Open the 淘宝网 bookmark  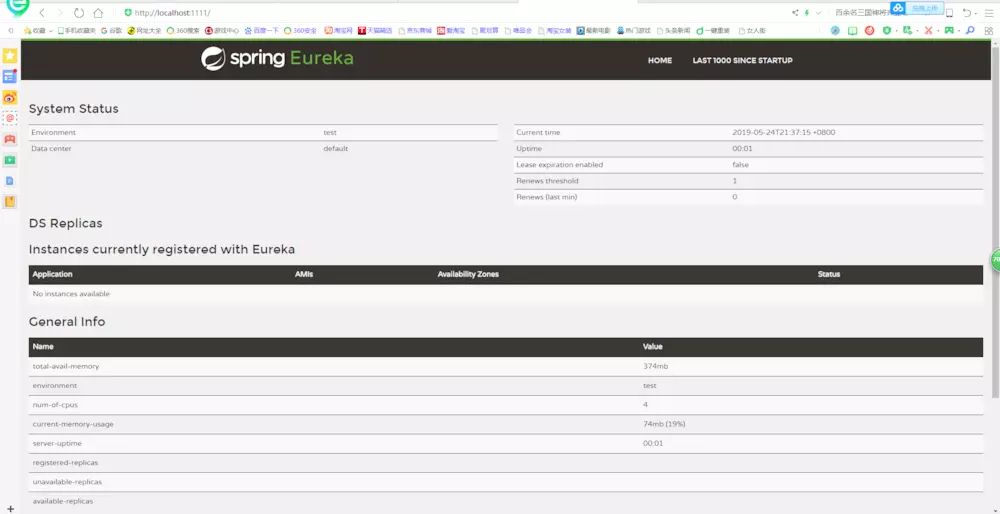(x=339, y=30)
